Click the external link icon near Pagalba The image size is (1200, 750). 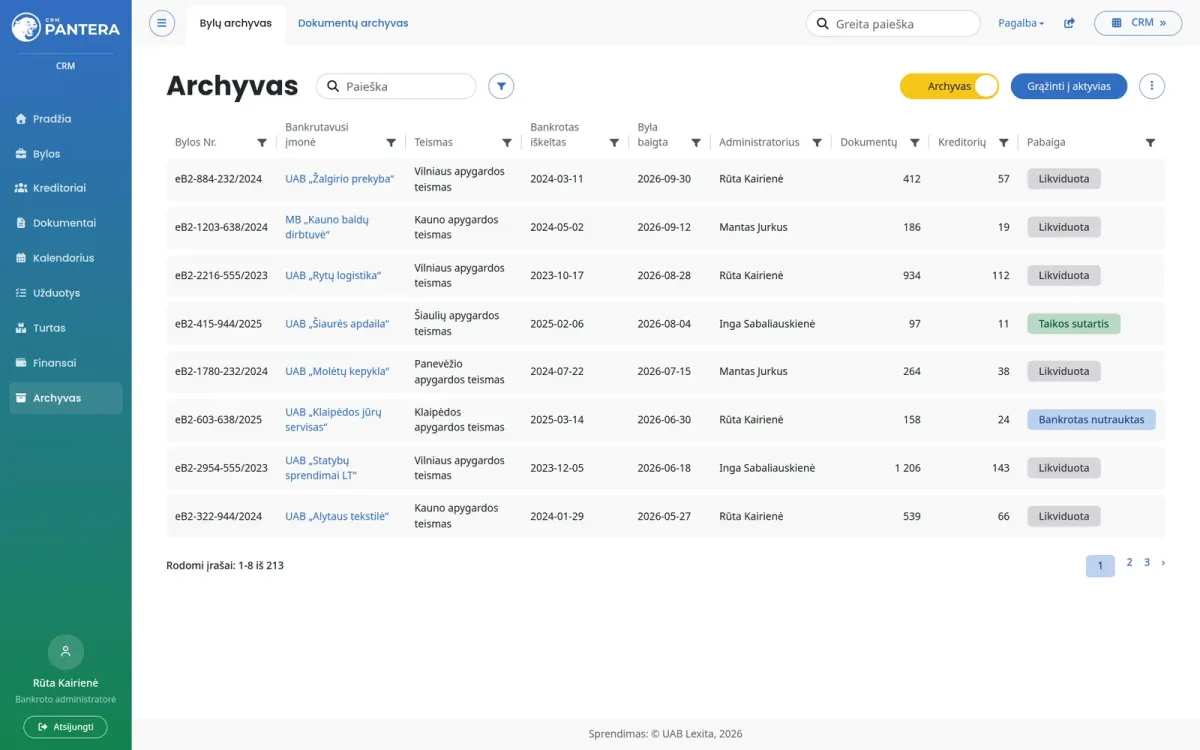tap(1069, 23)
